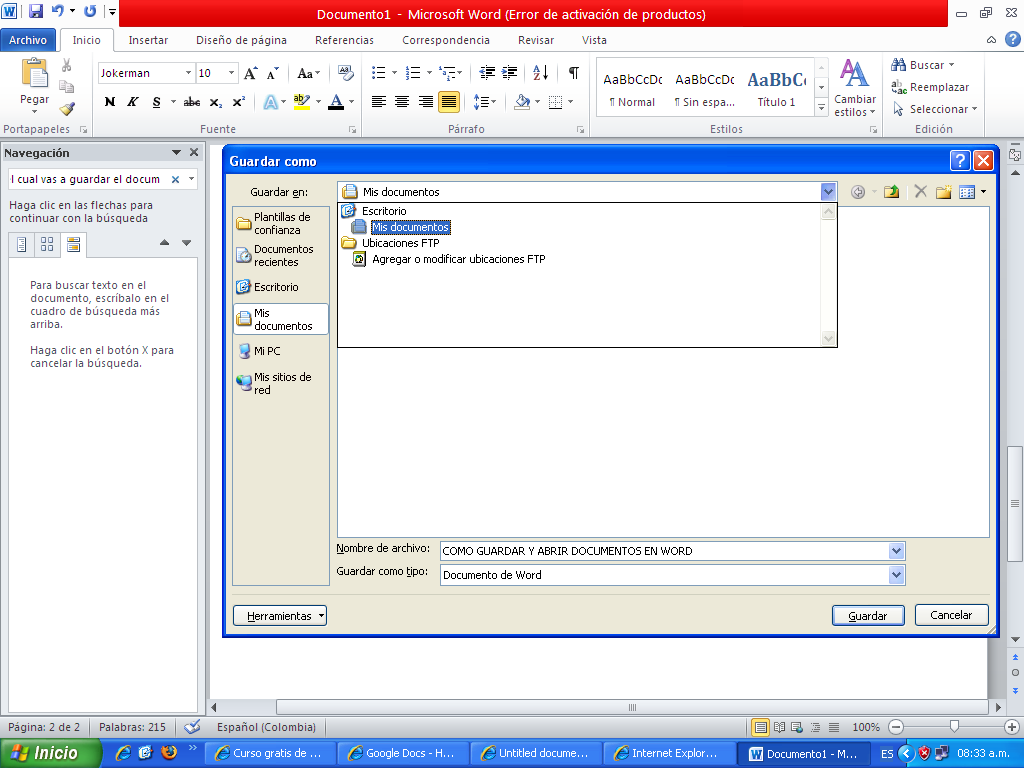
Task: Toggle Print Layout view in status bar
Action: click(760, 727)
